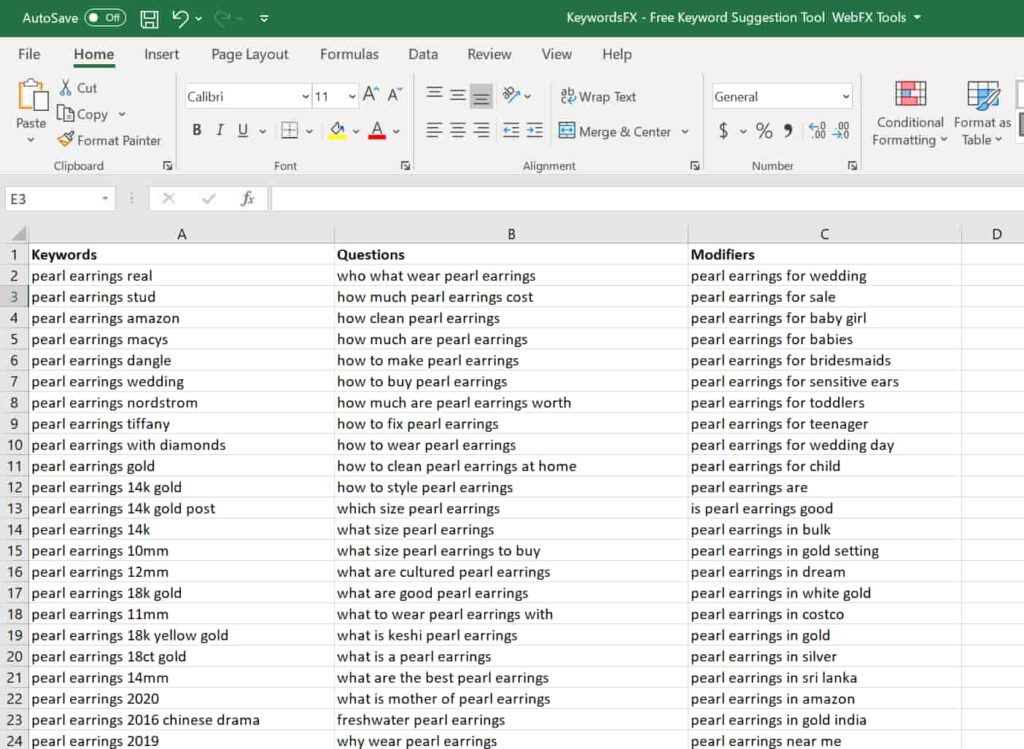Viewport: 1024px width, 749px height.
Task: Click the formula bar input
Action: click(647, 199)
